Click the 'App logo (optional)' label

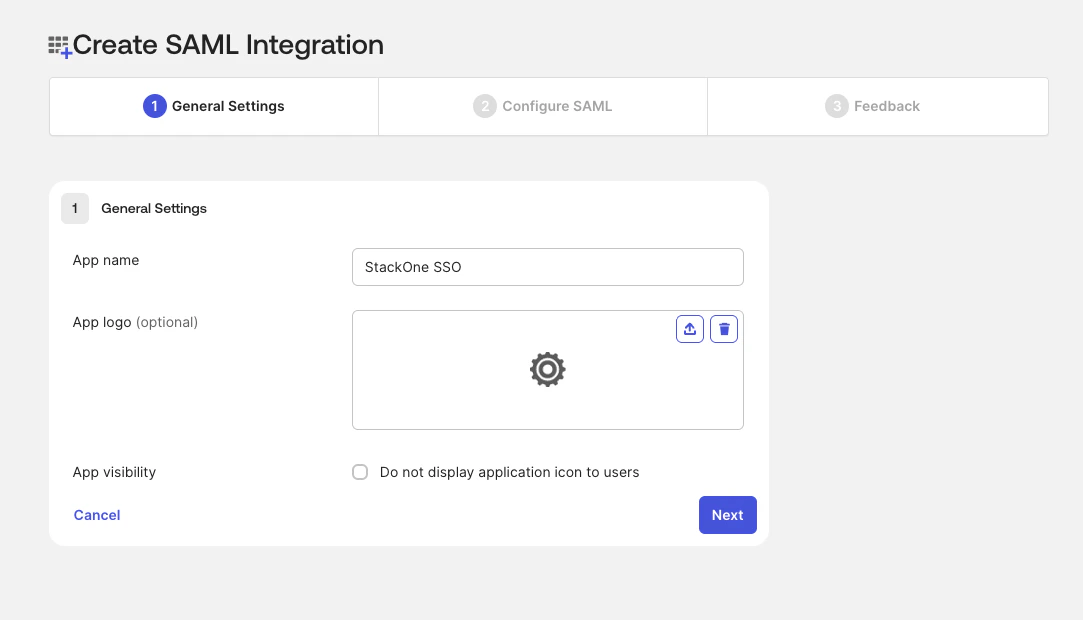point(135,322)
